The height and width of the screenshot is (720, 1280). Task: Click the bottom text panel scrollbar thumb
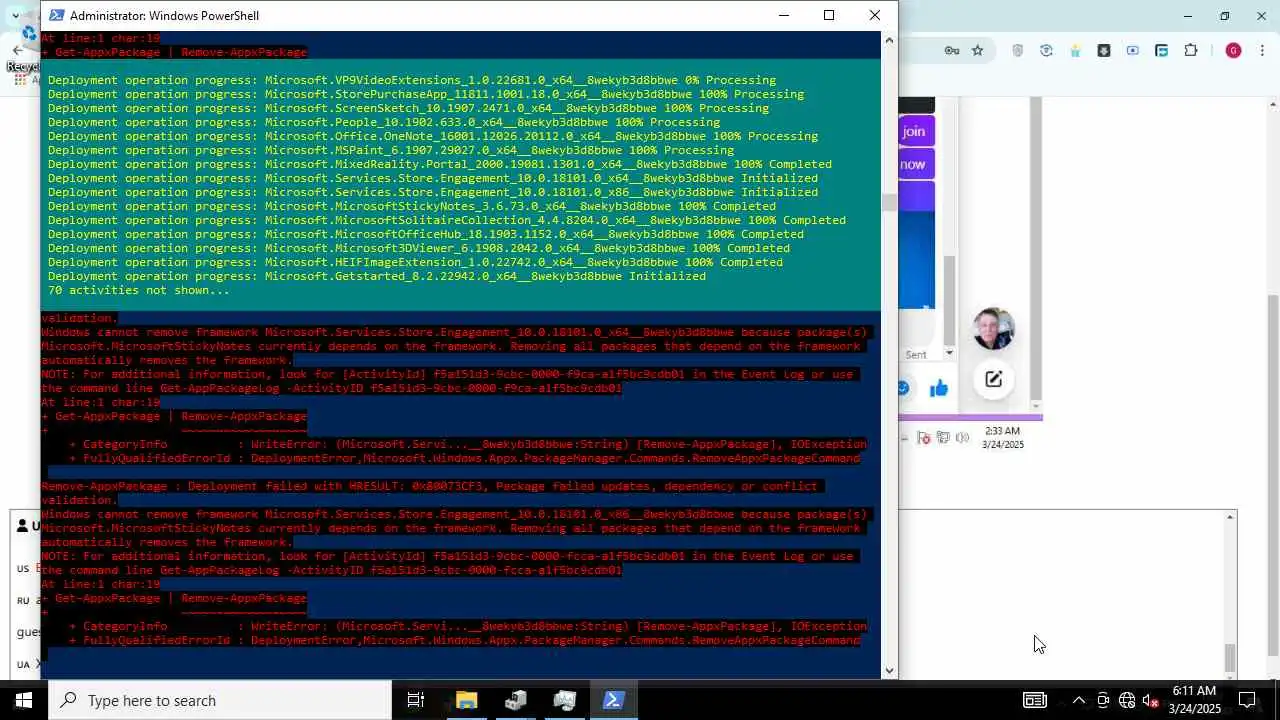pos(1230,658)
